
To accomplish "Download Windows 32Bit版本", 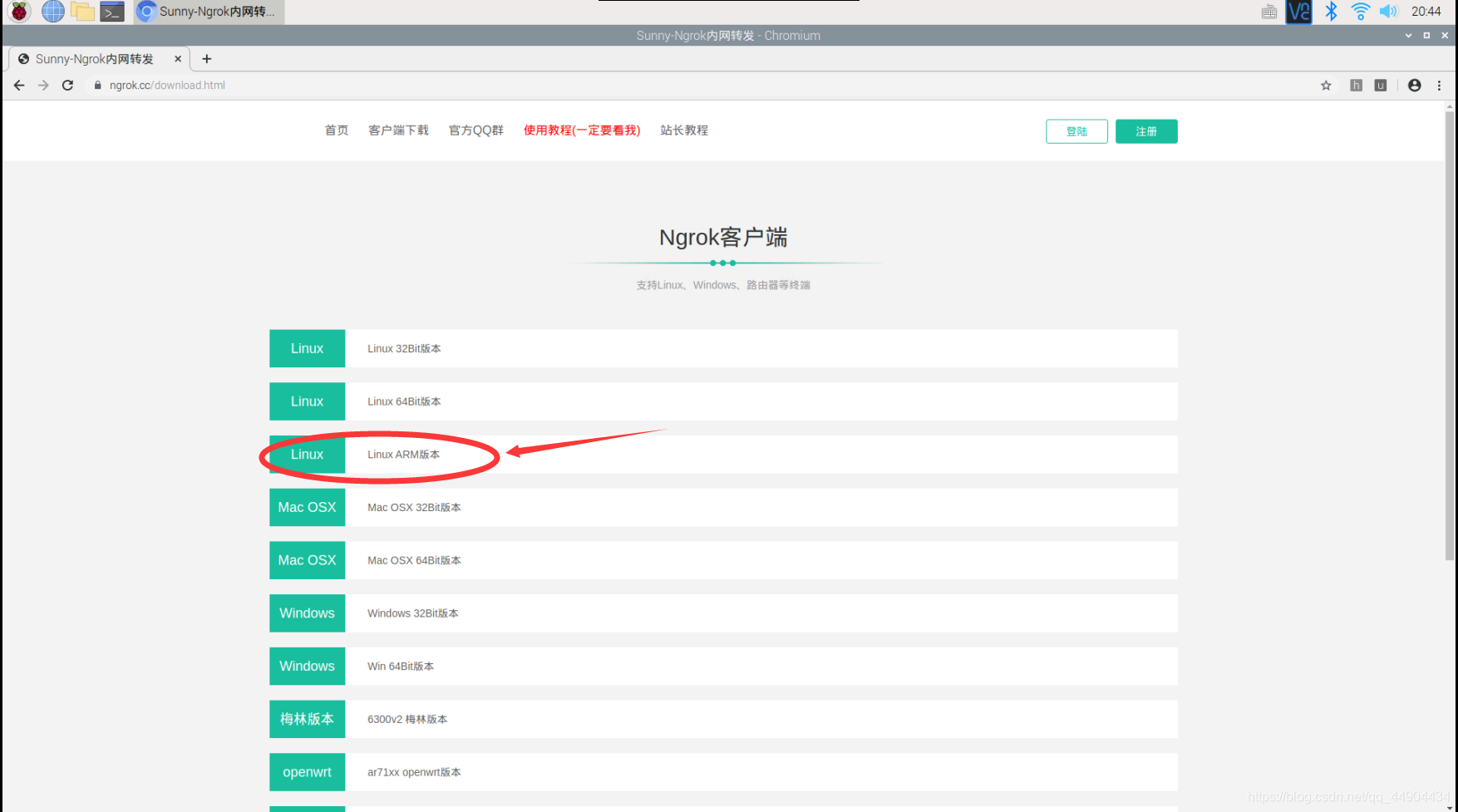I will [x=413, y=613].
